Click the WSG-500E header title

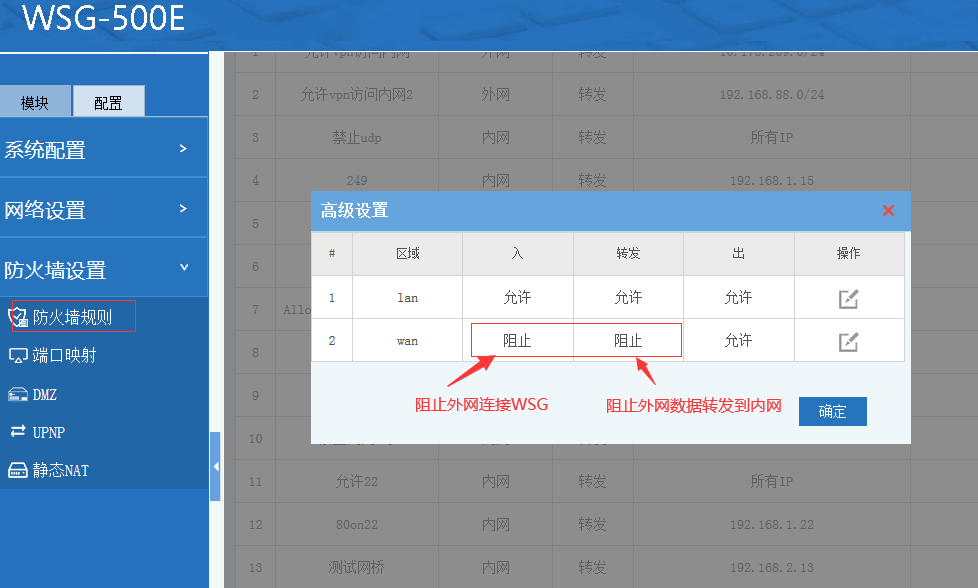click(x=103, y=18)
